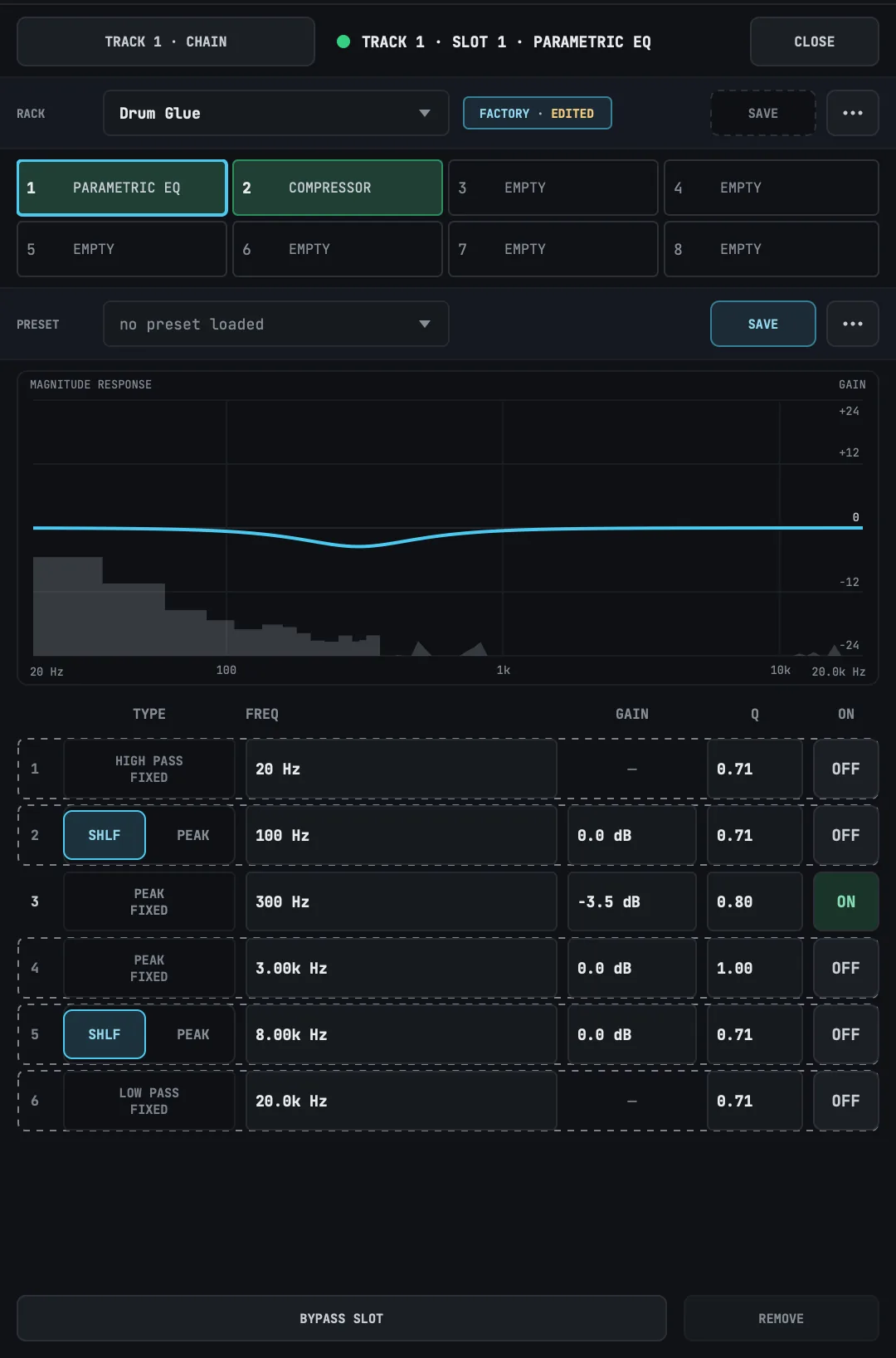The width and height of the screenshot is (896, 1358).
Task: Edit band 4 frequency 3.00k Hz field
Action: click(402, 968)
